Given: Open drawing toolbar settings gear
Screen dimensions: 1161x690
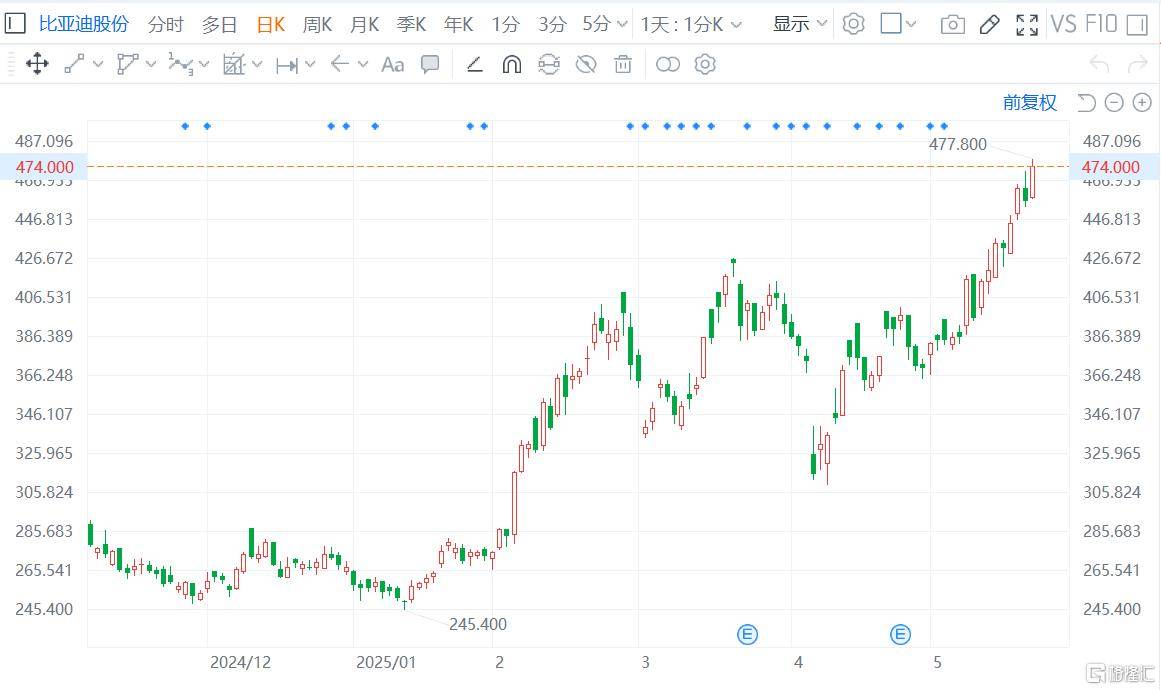Looking at the screenshot, I should pyautogui.click(x=705, y=64).
